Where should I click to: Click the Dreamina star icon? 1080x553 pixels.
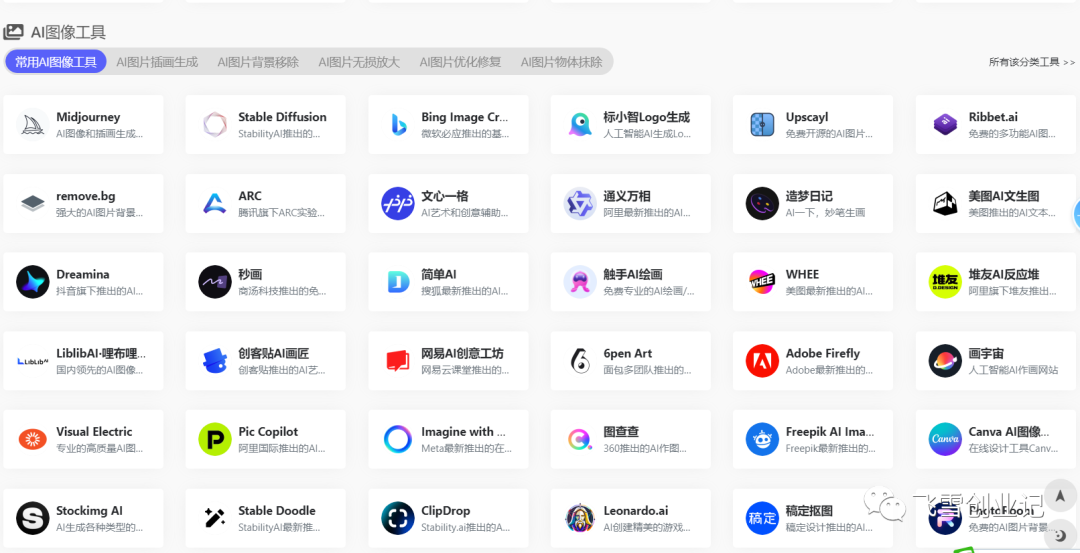point(32,282)
